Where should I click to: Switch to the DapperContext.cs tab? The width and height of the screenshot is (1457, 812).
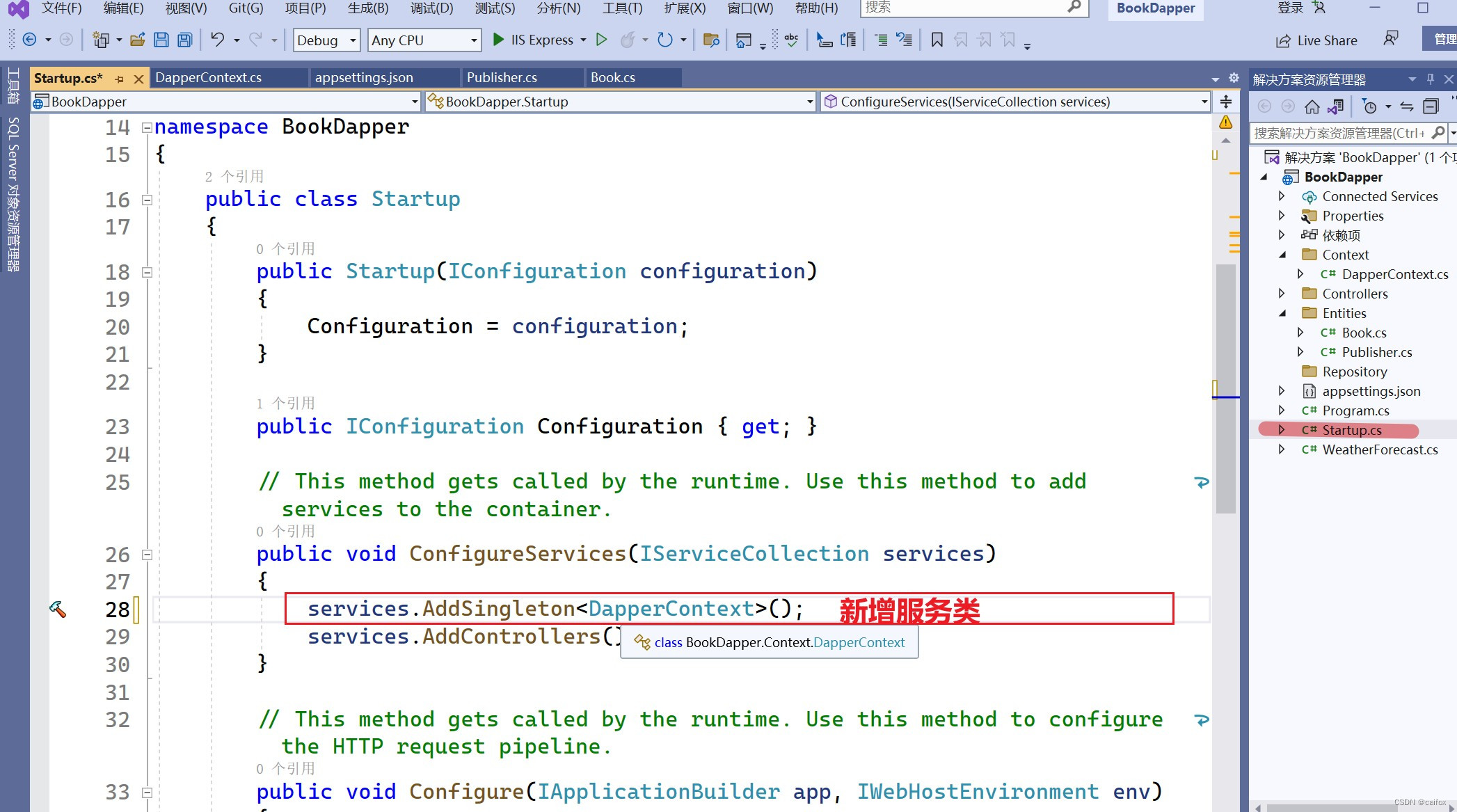tap(211, 77)
